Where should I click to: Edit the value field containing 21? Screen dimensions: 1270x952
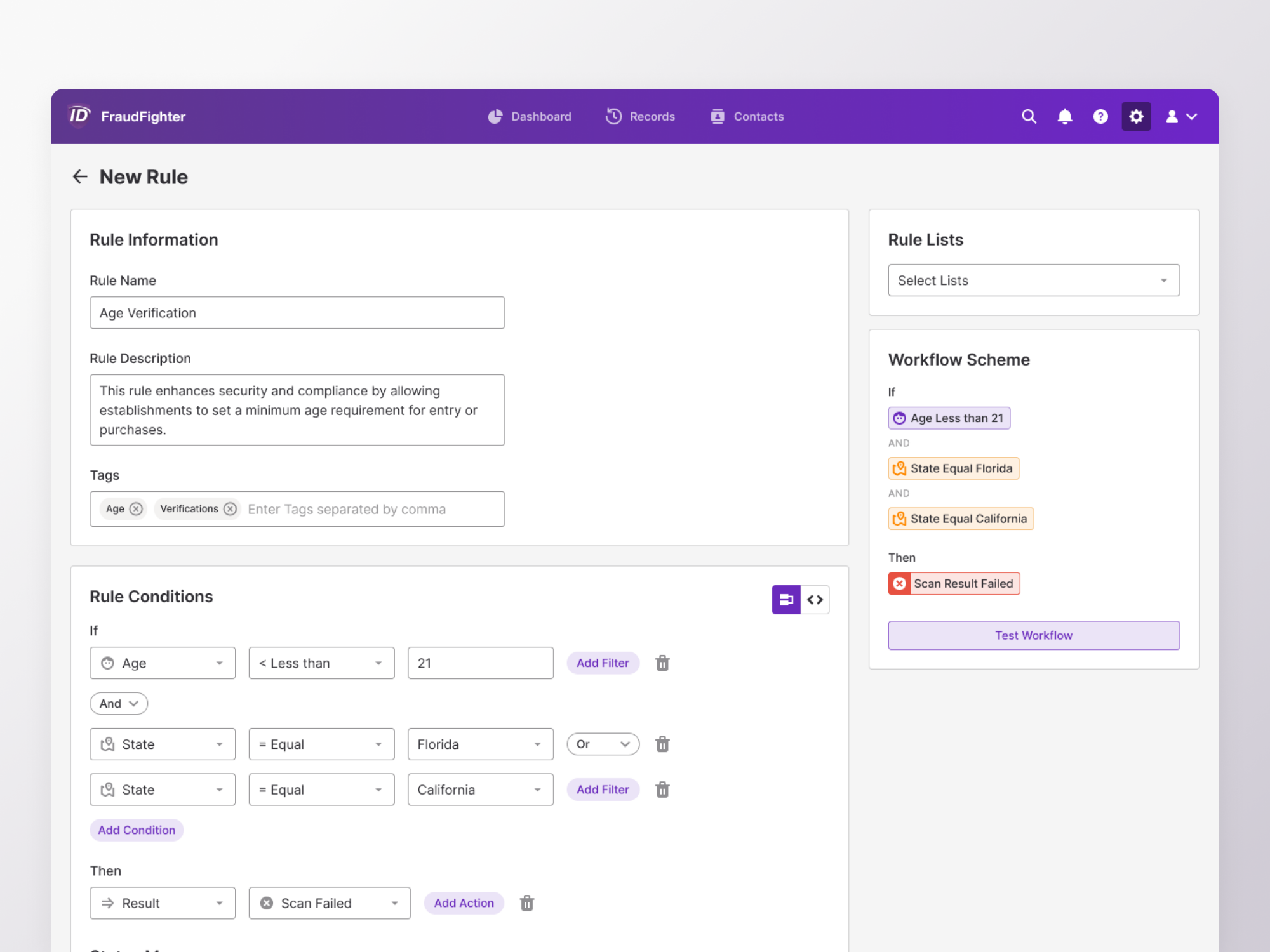[x=480, y=663]
